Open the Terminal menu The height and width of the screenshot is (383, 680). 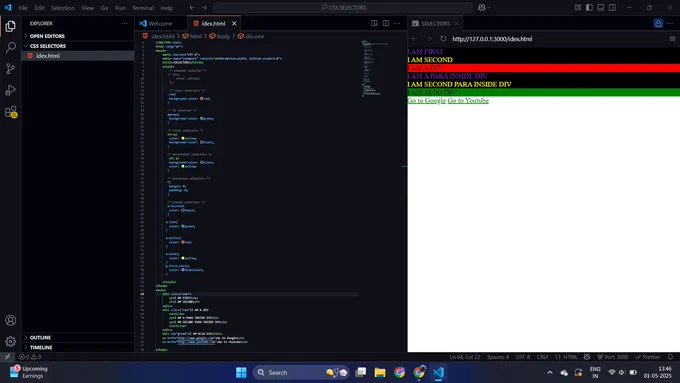(x=143, y=8)
